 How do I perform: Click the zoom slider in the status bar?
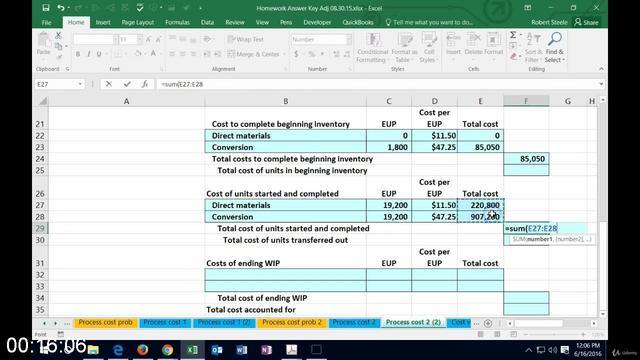click(554, 335)
